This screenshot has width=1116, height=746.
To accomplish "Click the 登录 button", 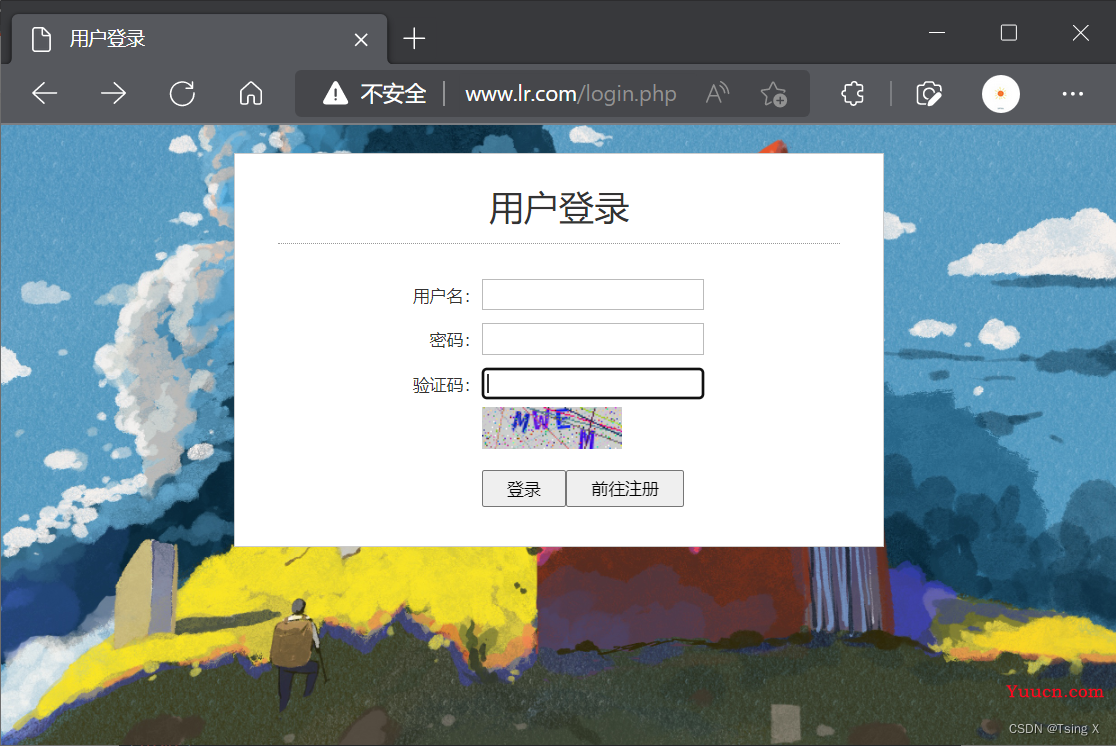I will point(524,488).
